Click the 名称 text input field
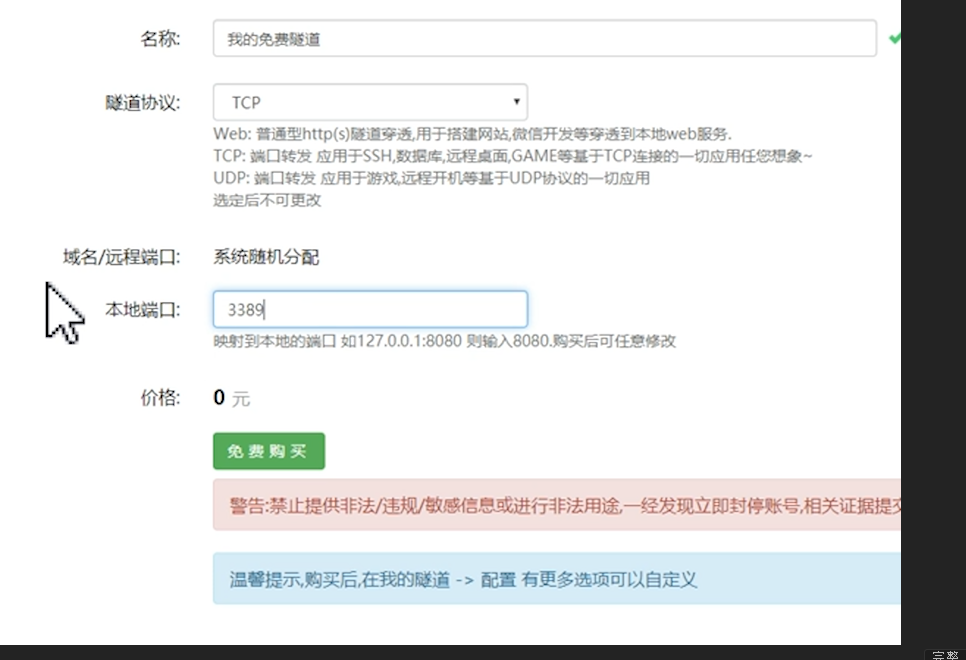This screenshot has height=660, width=966. (544, 39)
